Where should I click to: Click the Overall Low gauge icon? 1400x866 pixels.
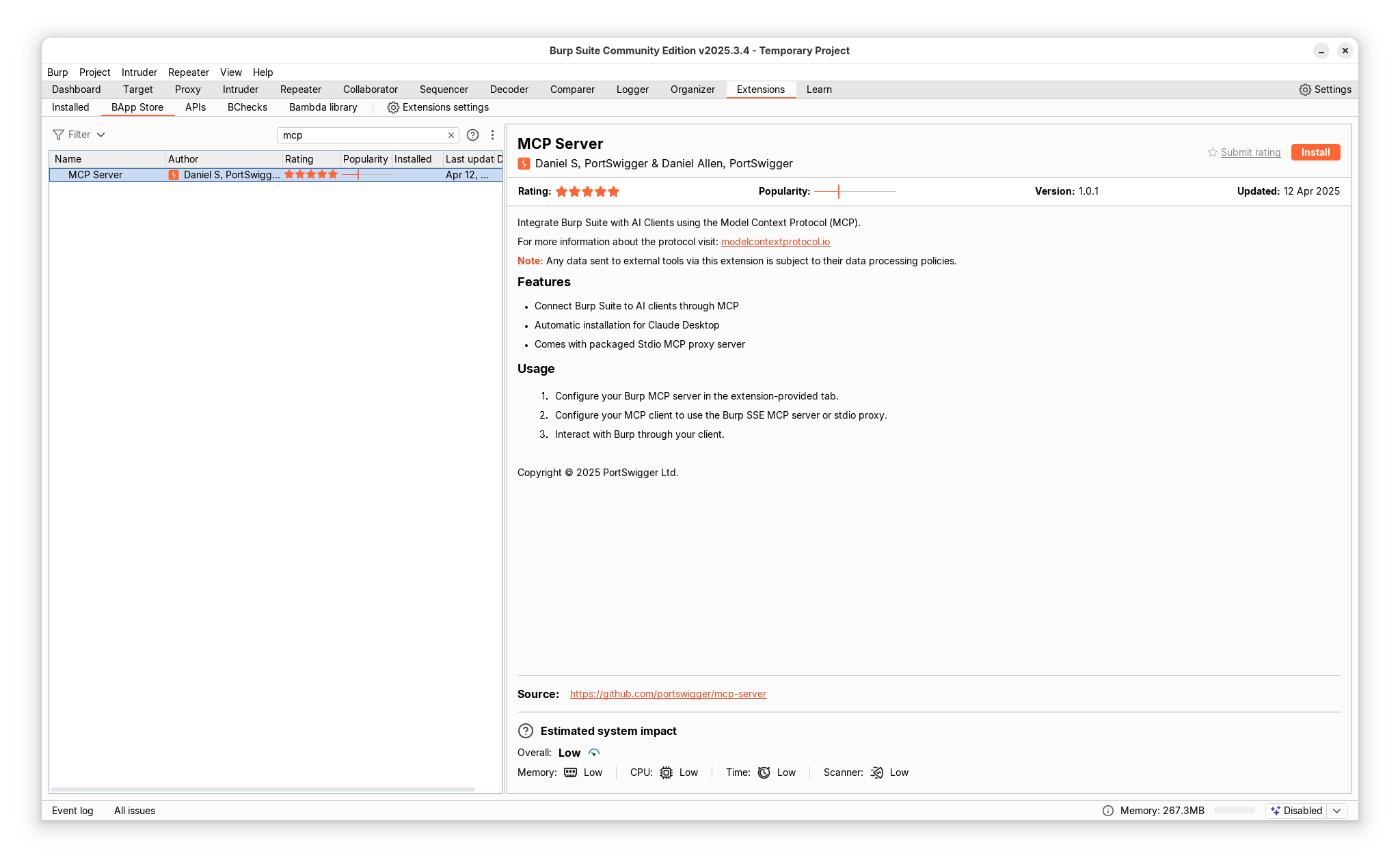click(594, 753)
